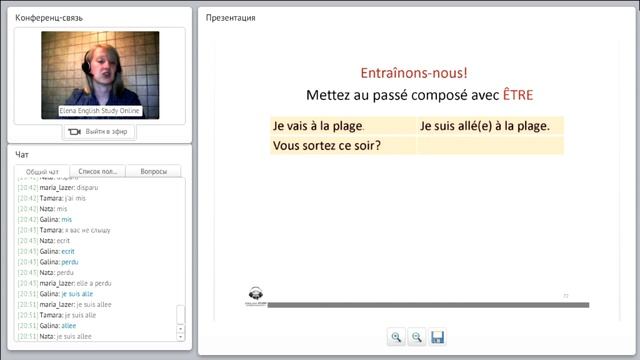Open the 'Вопросы' questions tab
The height and width of the screenshot is (360, 640).
153,171
